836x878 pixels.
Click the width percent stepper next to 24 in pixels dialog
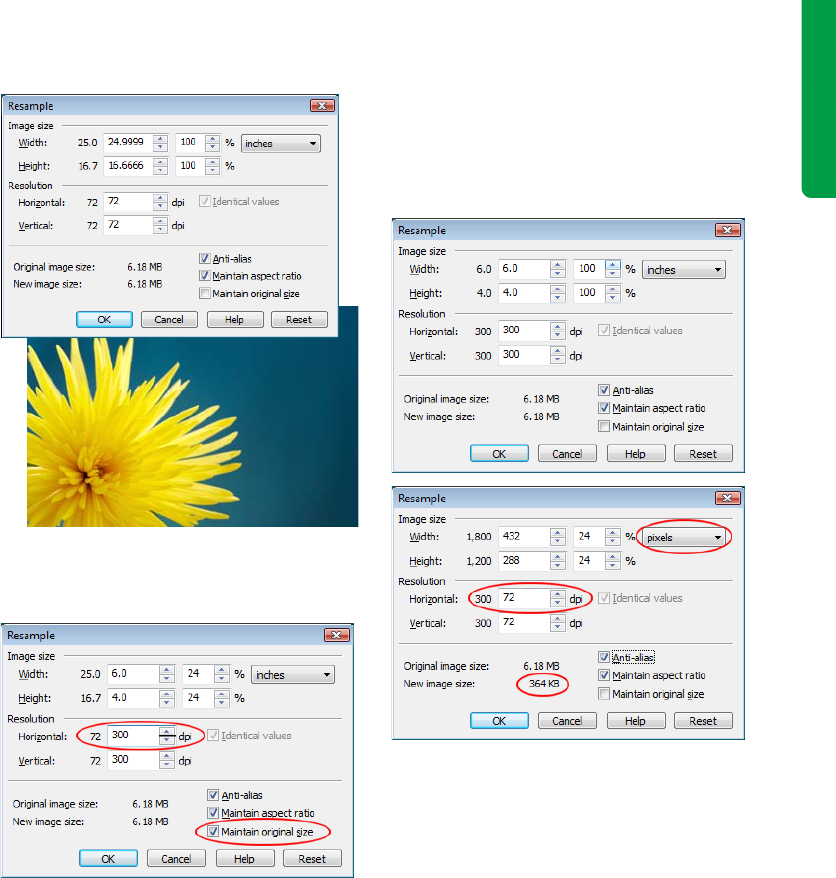pos(613,536)
